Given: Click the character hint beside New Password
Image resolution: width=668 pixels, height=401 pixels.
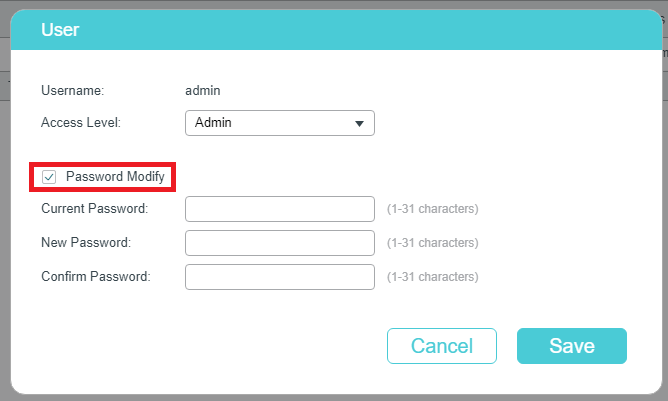Looking at the screenshot, I should coord(432,243).
